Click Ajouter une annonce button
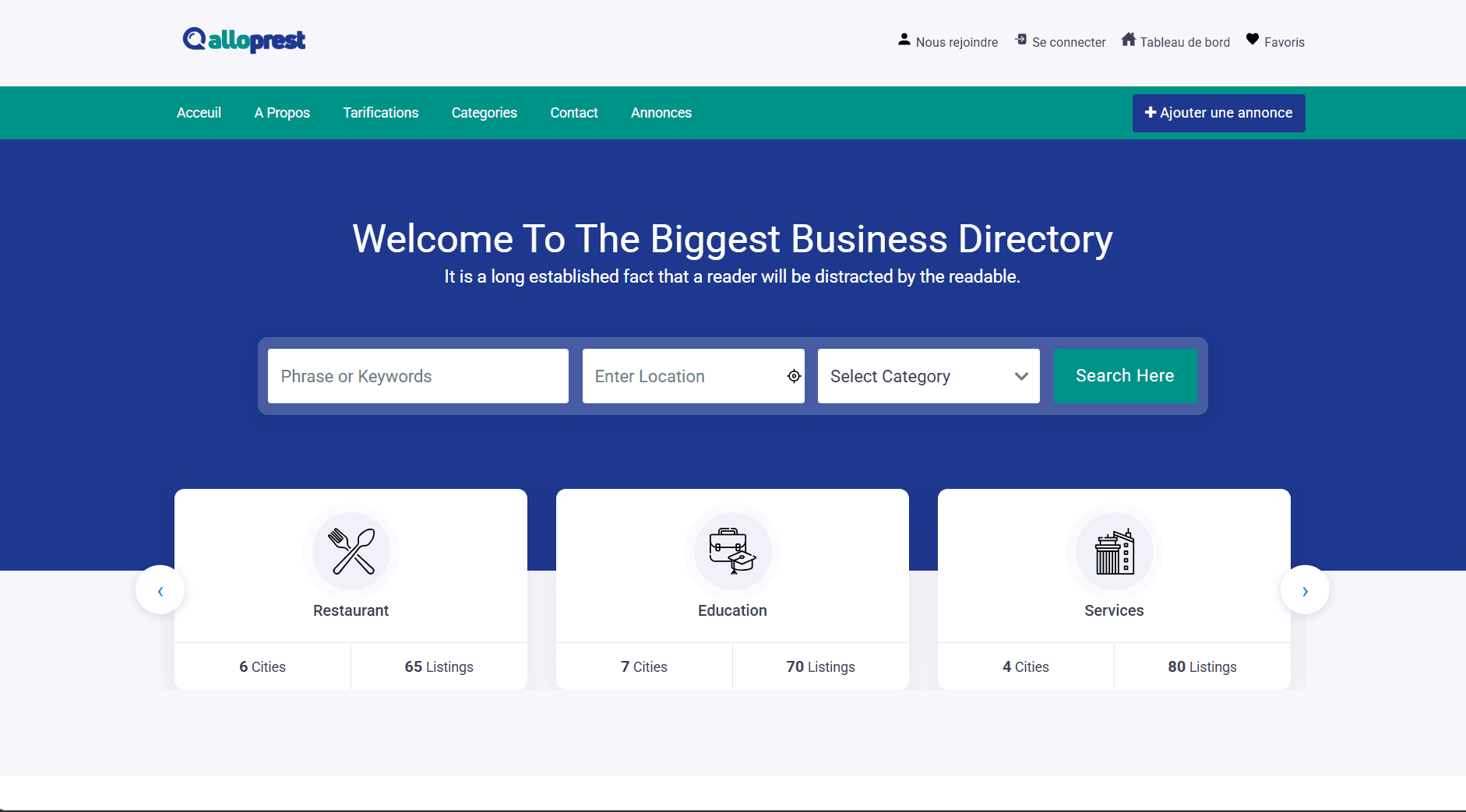 (1218, 113)
